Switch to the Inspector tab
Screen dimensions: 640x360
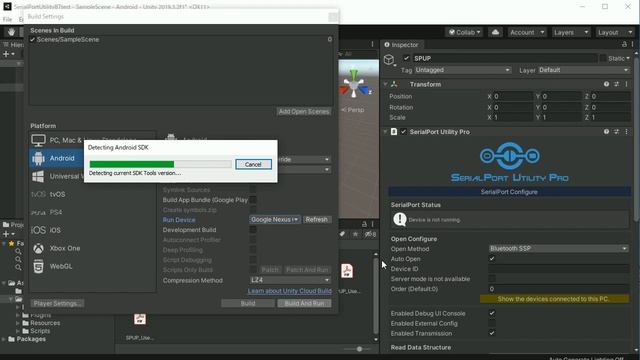pos(402,45)
